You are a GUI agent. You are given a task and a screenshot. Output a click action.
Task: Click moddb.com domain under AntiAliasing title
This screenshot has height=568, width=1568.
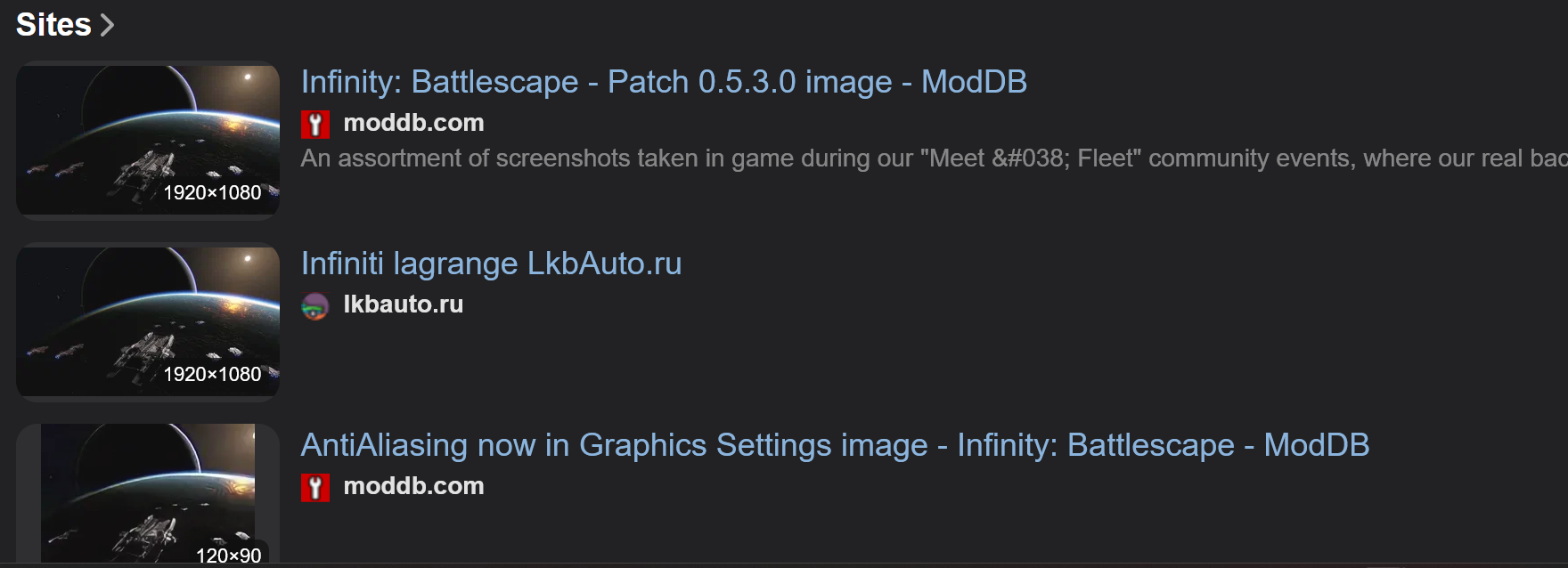coord(413,486)
